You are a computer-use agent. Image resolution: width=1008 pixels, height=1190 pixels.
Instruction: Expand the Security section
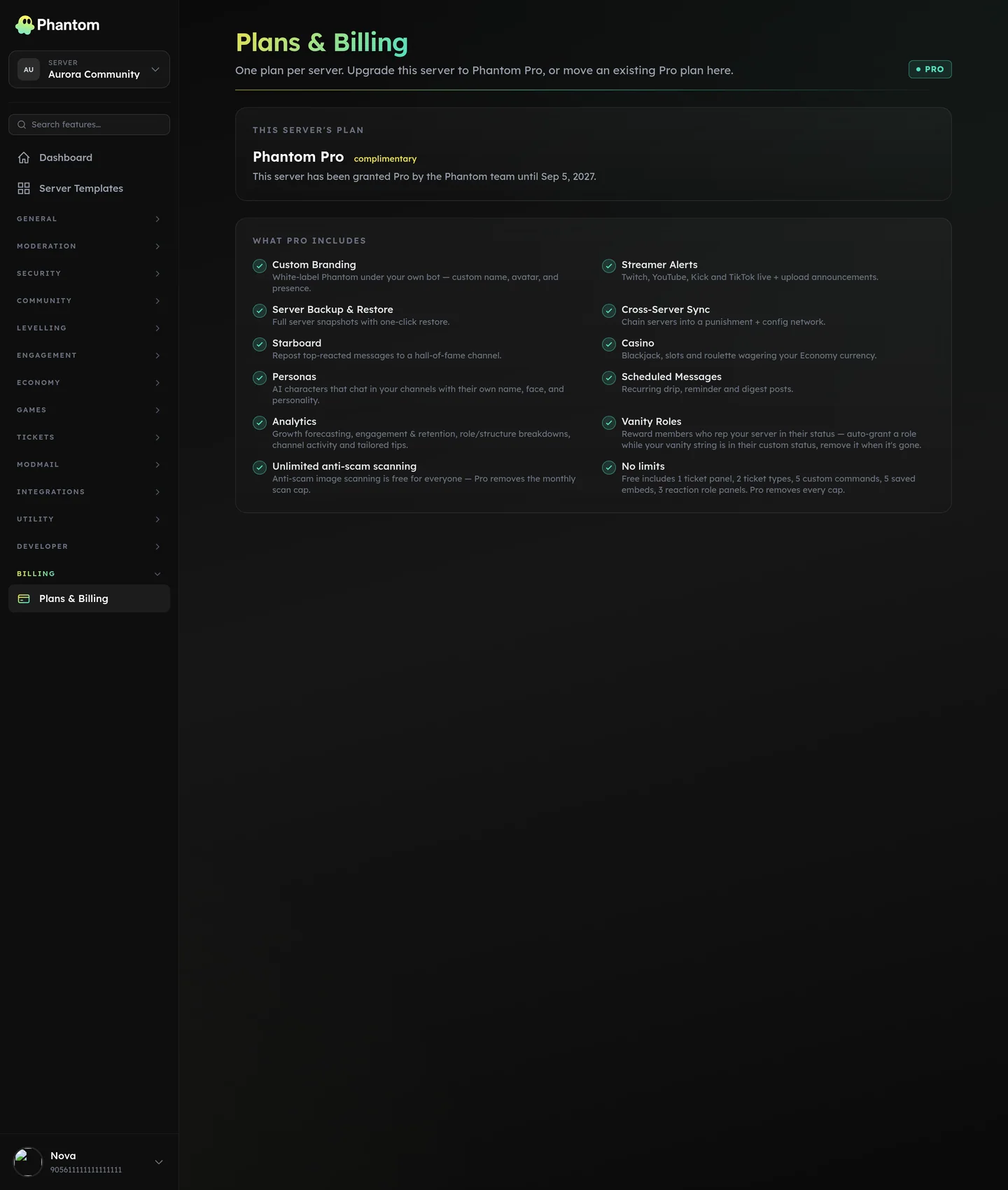point(89,274)
